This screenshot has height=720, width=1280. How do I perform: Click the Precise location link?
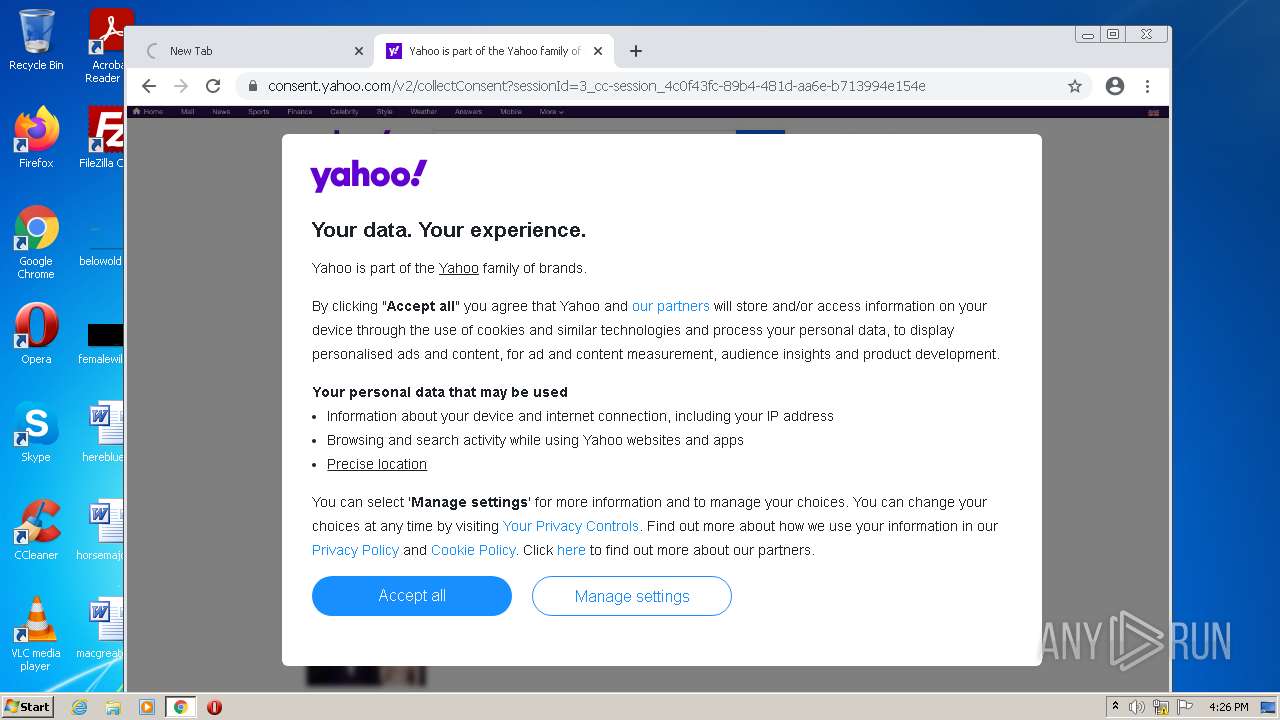tap(377, 464)
